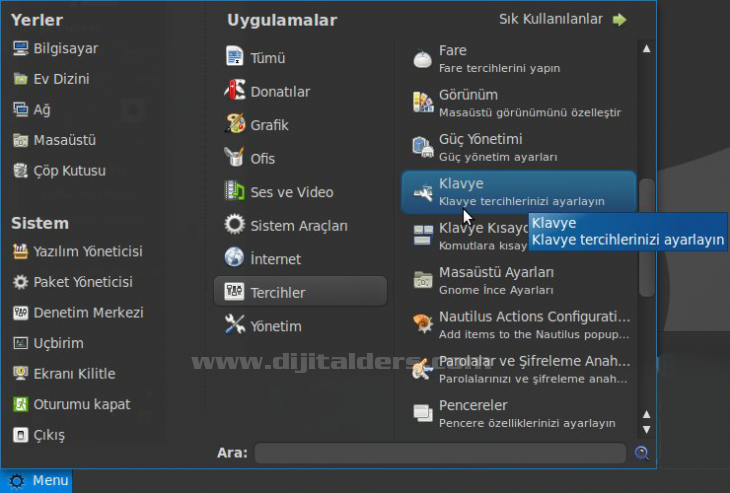Open Parolalar ve Şifreleme Anahtarları icon

(422, 369)
